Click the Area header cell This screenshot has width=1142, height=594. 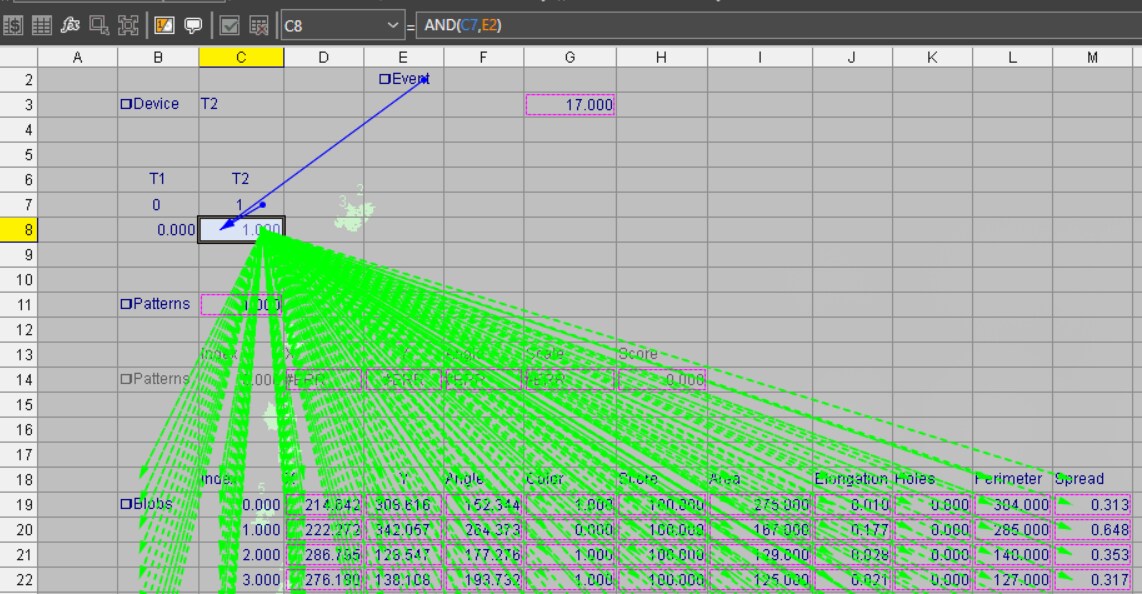click(760, 479)
